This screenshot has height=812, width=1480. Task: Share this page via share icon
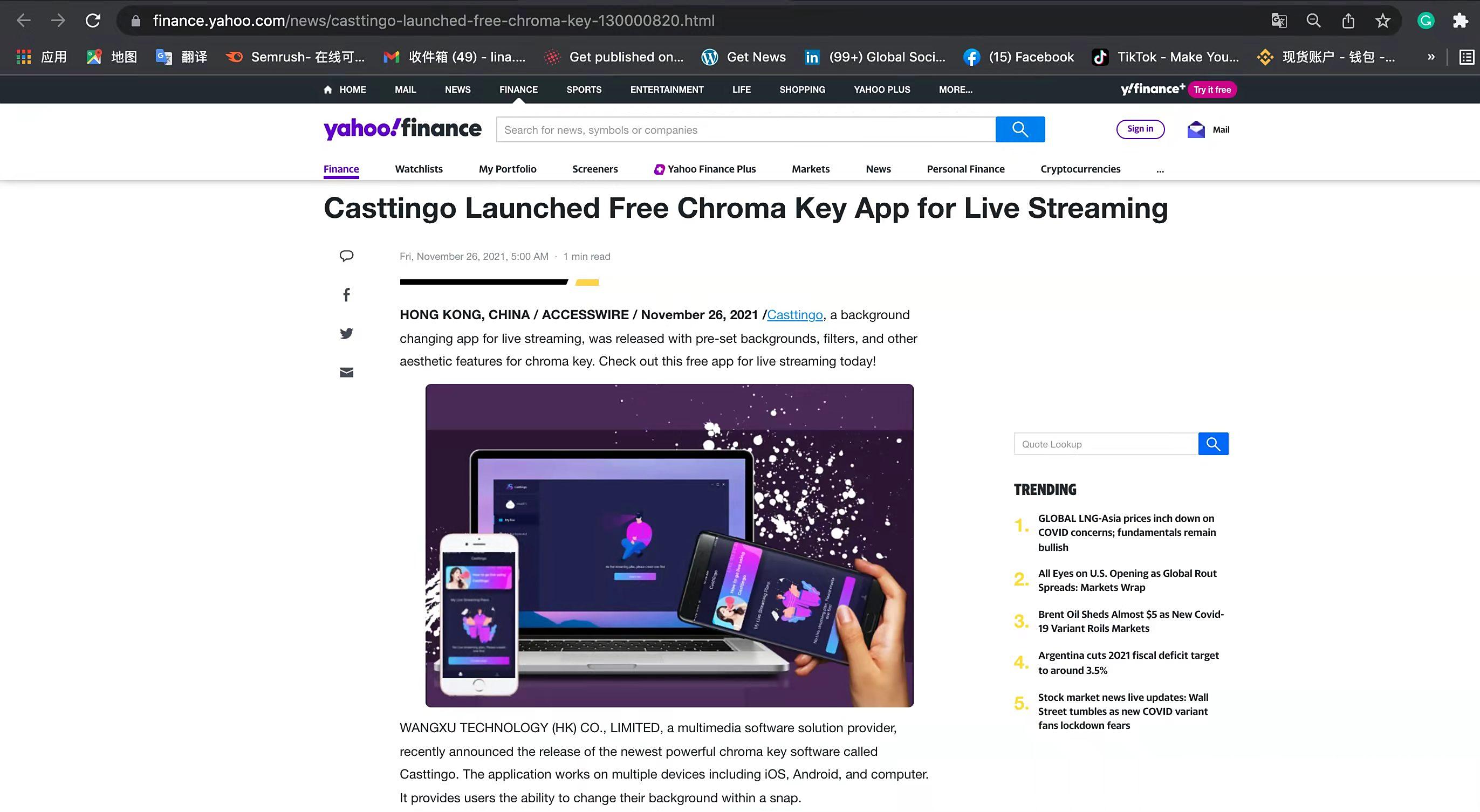(x=1348, y=21)
